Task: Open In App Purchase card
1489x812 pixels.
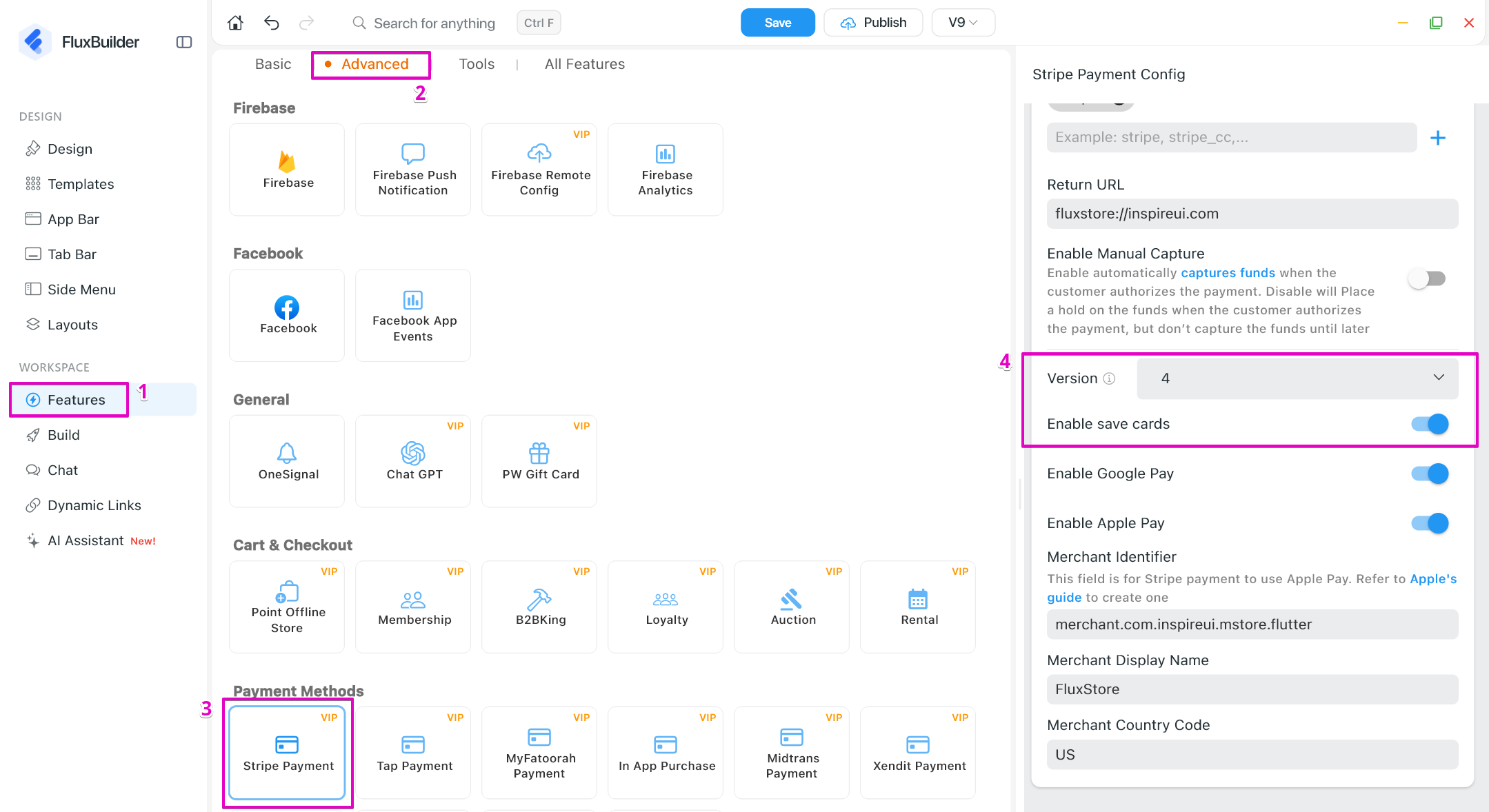Action: coord(666,753)
